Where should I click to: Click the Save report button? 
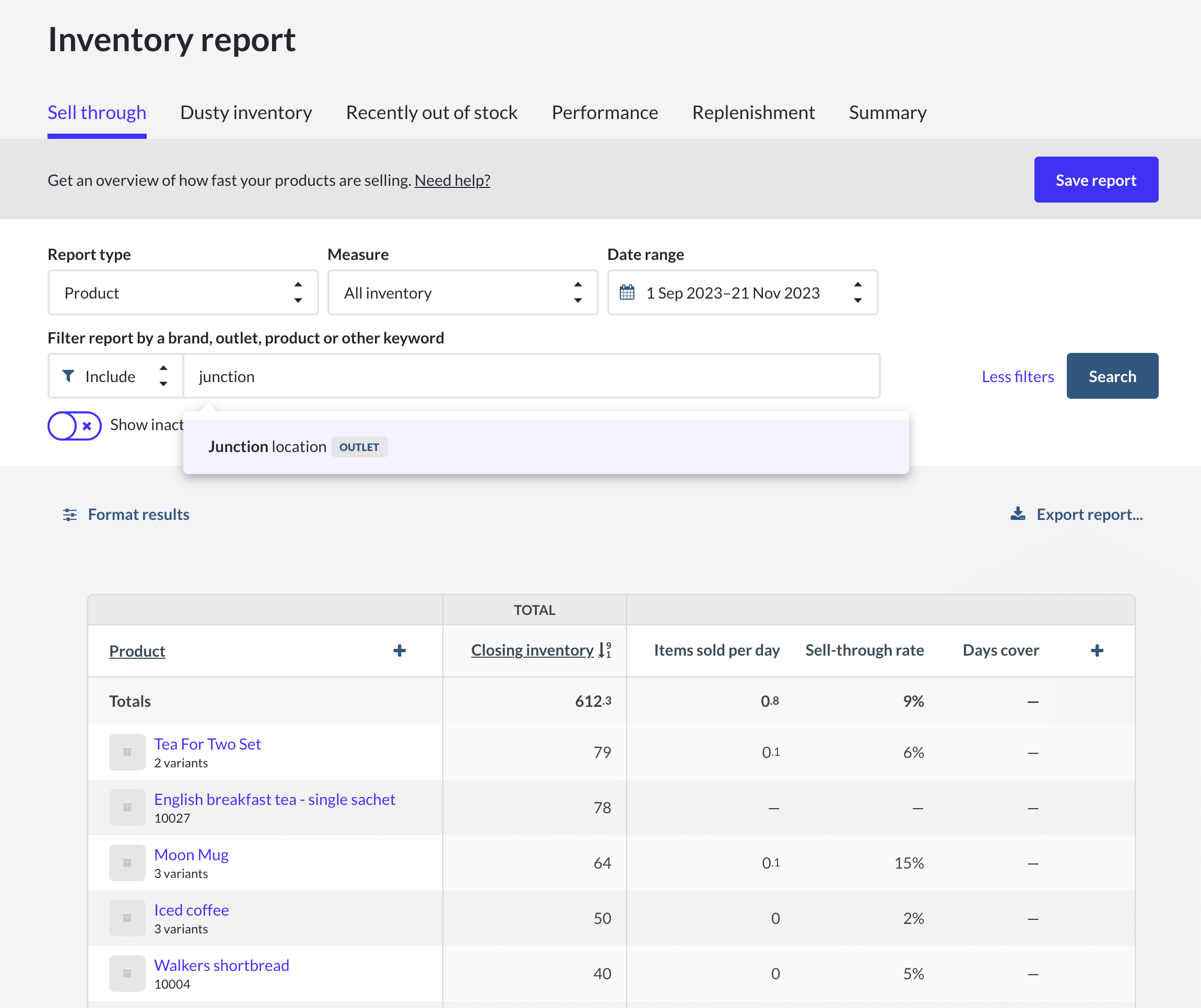(1096, 180)
